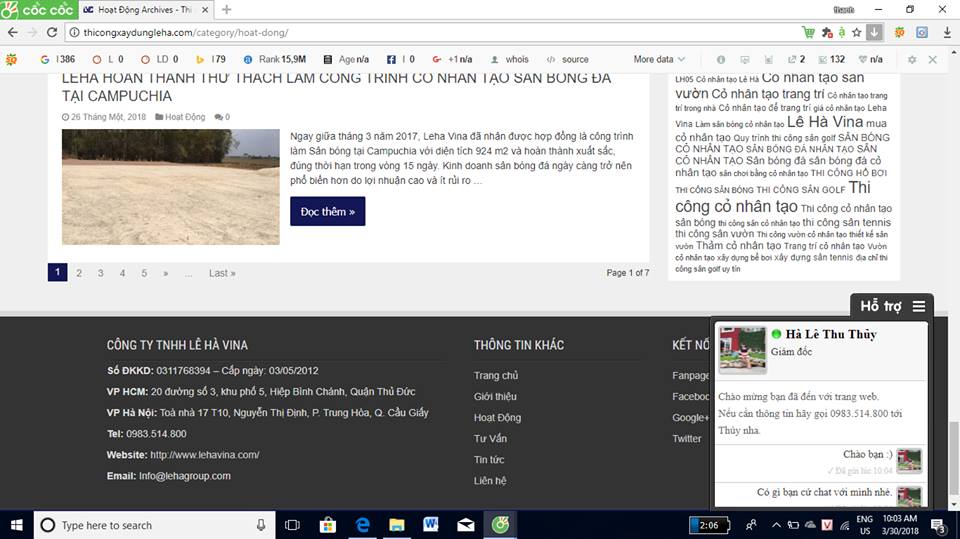Image resolution: width=960 pixels, height=539 pixels.
Task: Open the Hỗ trợ chat hamburger menu
Action: 918,306
